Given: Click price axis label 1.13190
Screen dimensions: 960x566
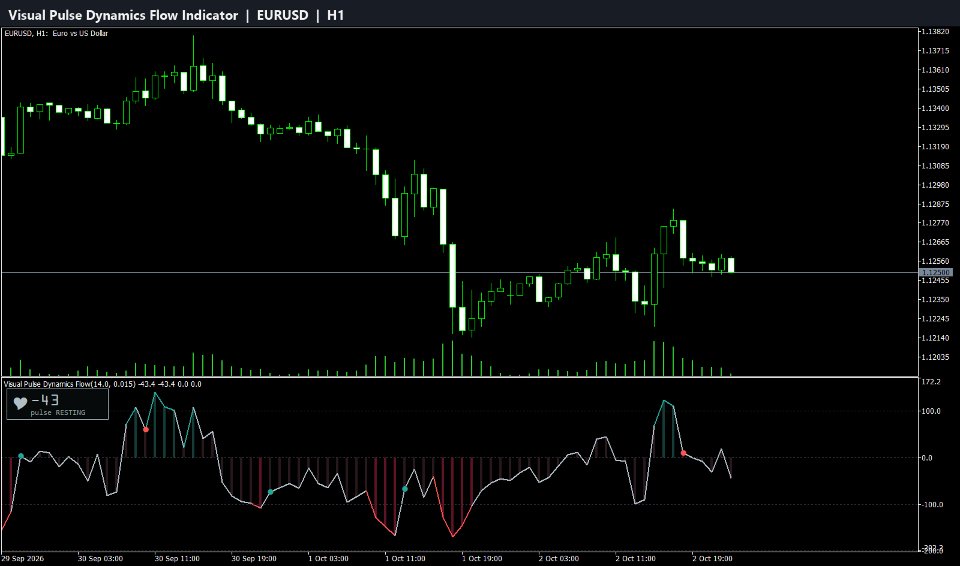Looking at the screenshot, I should pyautogui.click(x=935, y=146).
